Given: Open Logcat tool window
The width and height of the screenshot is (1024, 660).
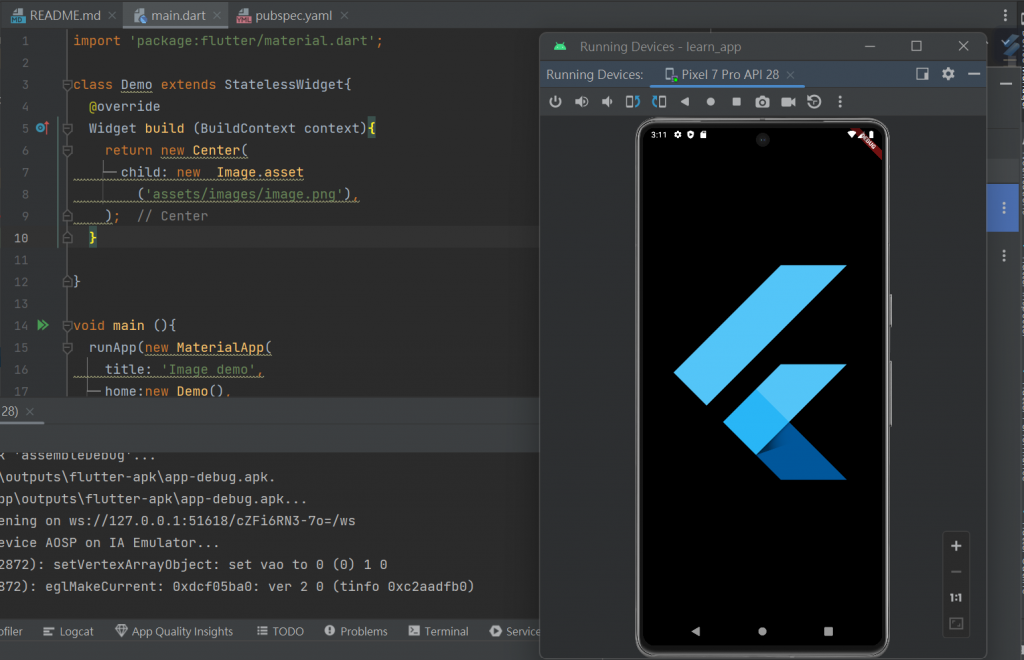Looking at the screenshot, I should click(x=69, y=631).
